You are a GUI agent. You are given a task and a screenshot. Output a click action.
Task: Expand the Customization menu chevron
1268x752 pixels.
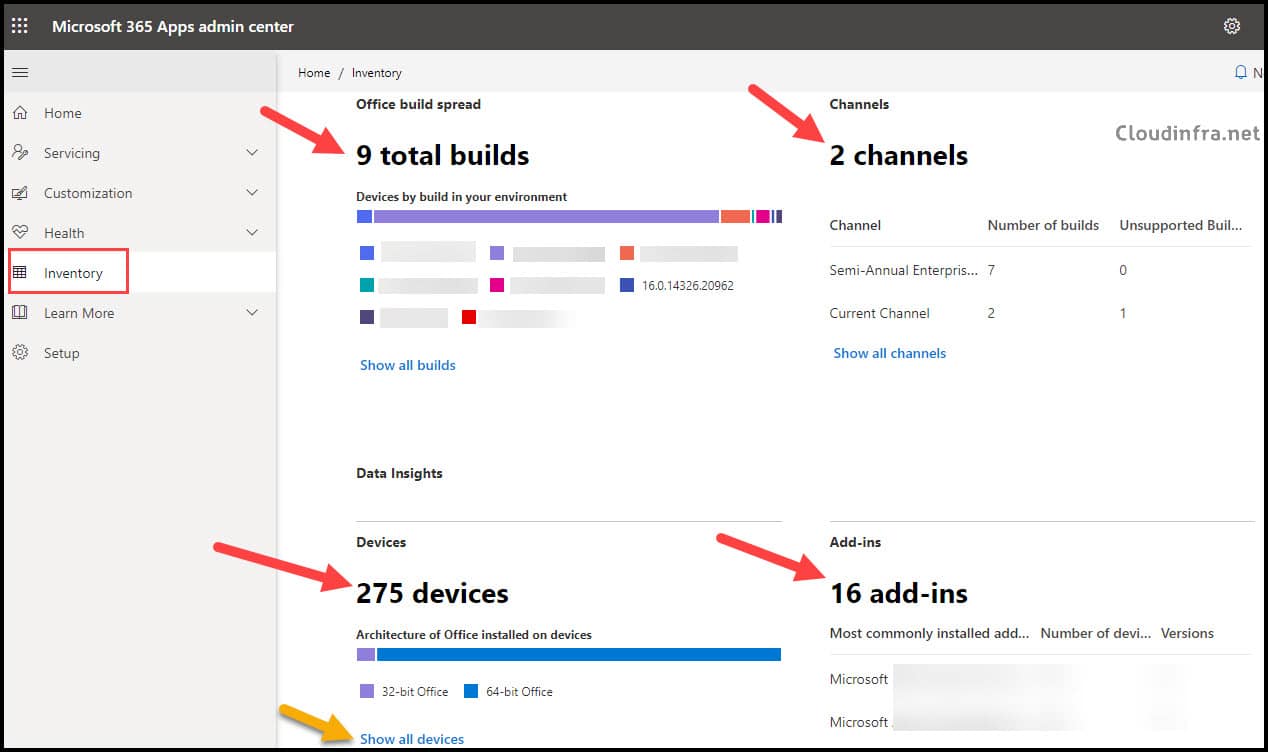pos(252,193)
